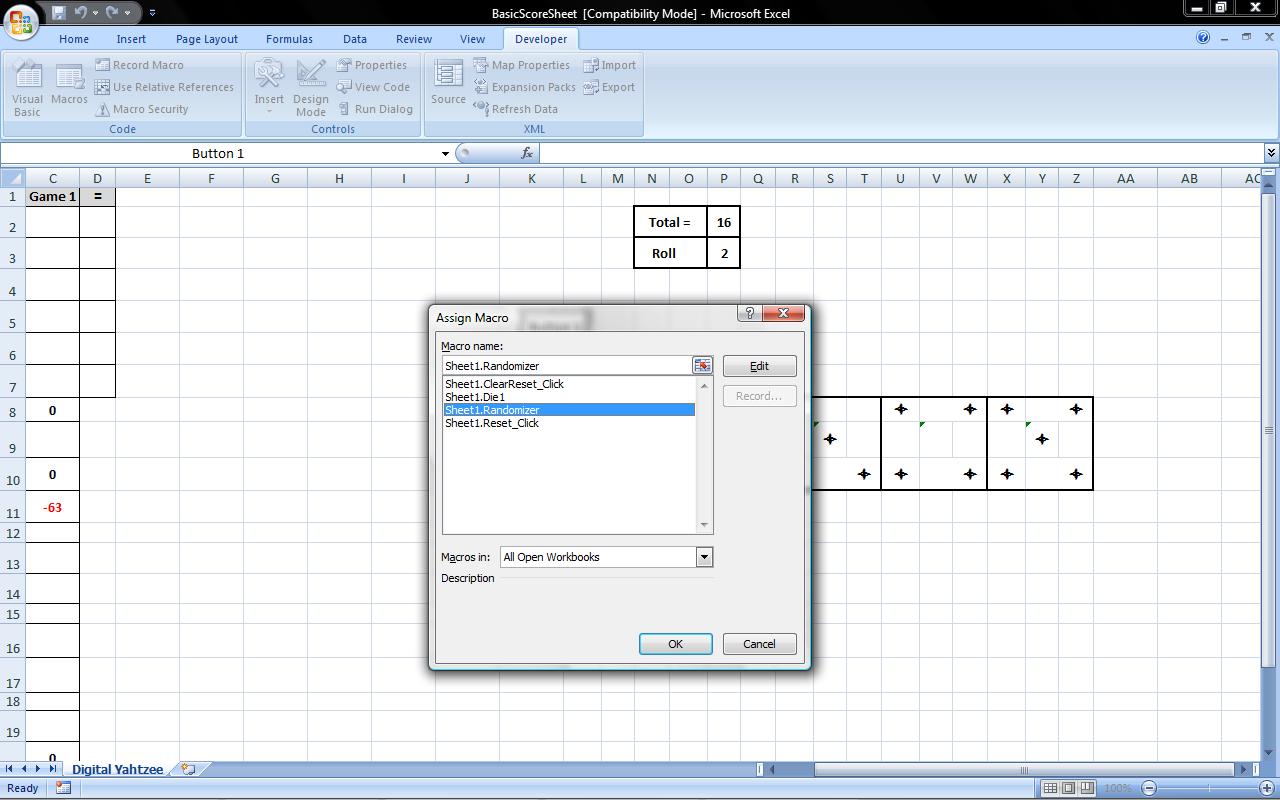
Task: Switch to Page Layout view in status bar
Action: coord(1068,788)
